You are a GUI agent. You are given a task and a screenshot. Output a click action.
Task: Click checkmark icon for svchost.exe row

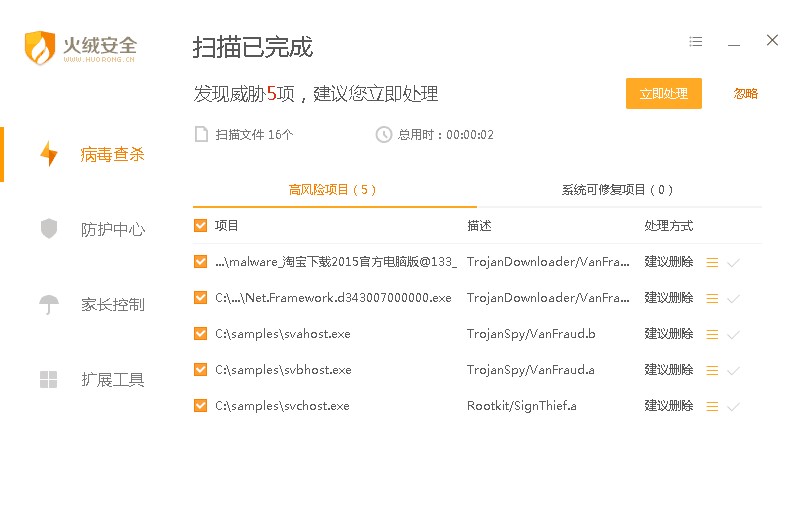(x=733, y=407)
